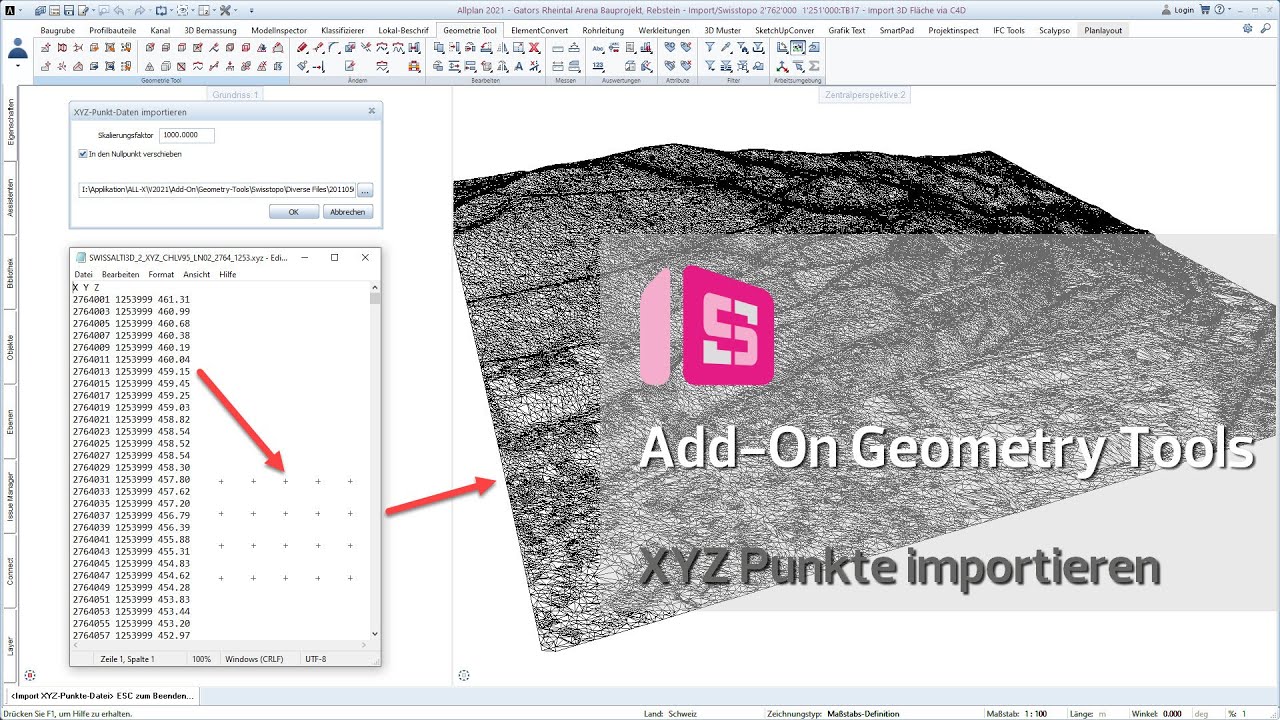Click the user profile silhouette icon

tap(18, 48)
